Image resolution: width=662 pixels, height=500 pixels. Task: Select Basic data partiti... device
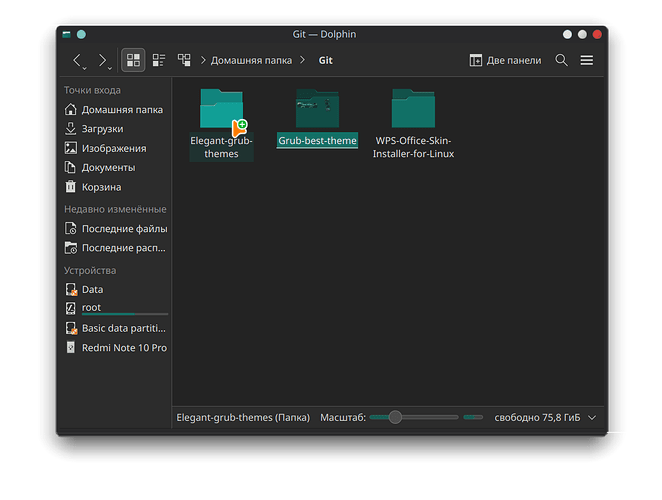pos(114,328)
